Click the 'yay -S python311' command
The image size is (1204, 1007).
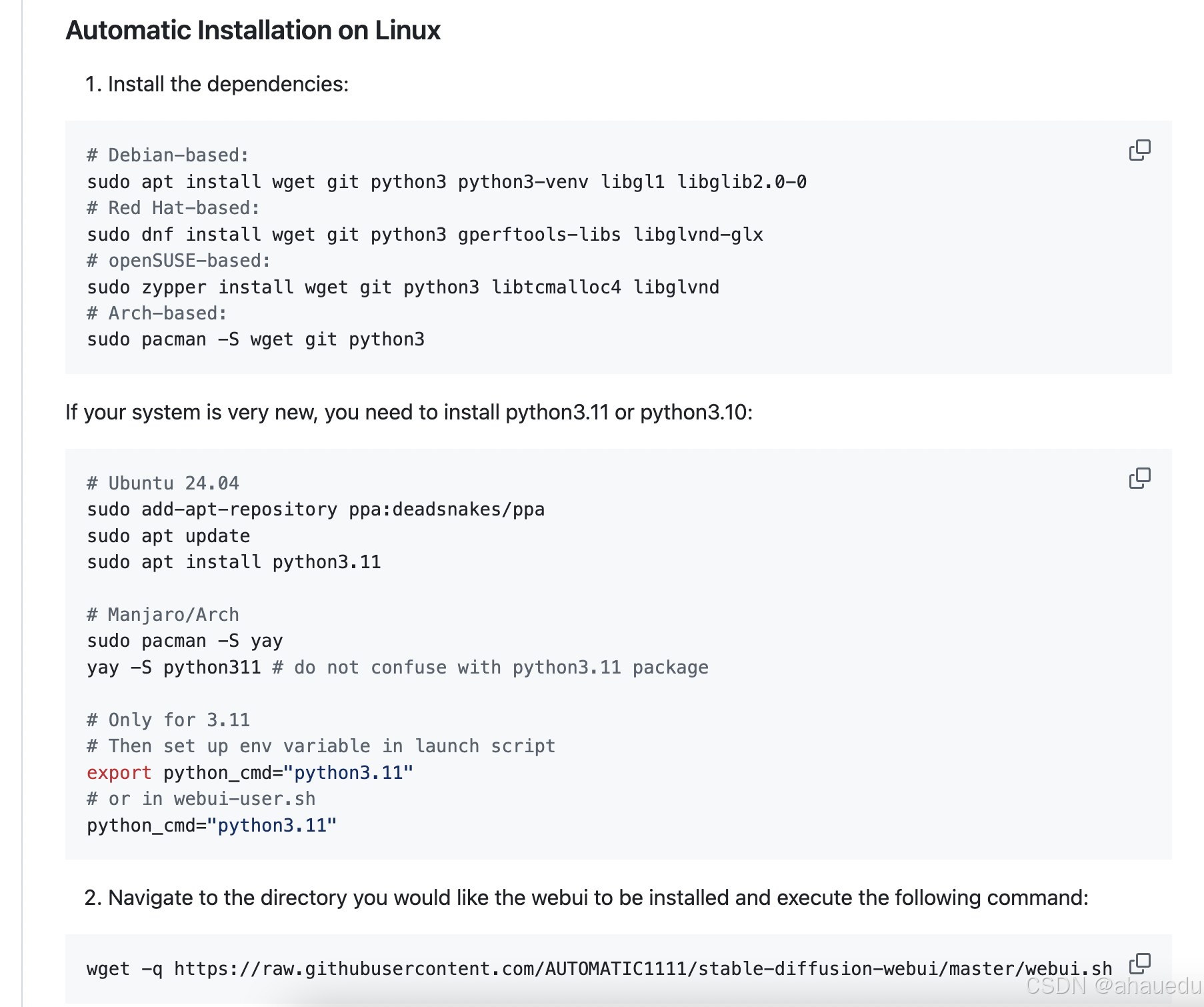[174, 668]
